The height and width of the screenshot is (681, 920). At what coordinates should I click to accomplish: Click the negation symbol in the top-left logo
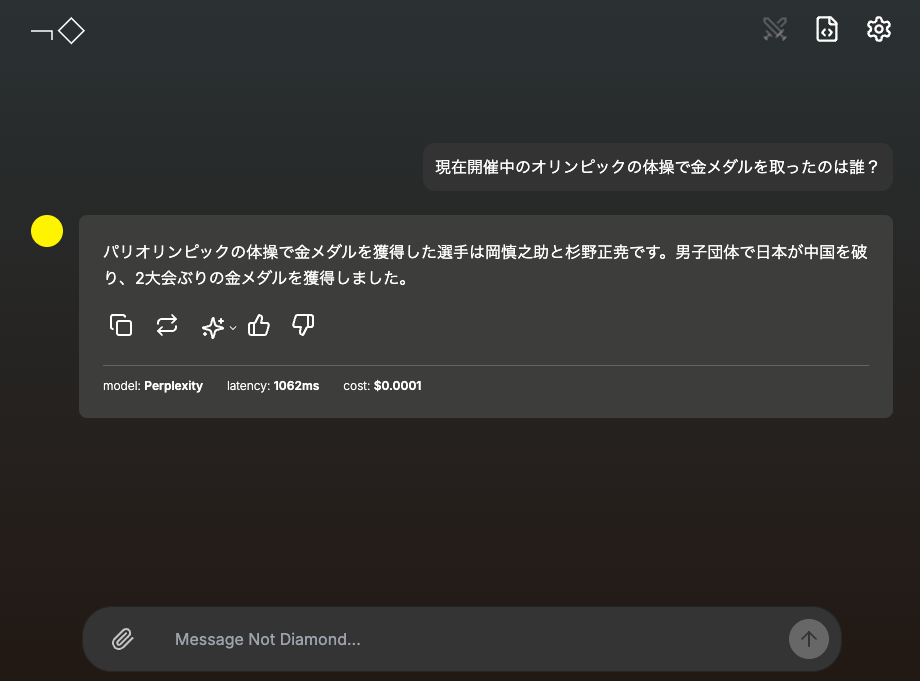point(42,33)
